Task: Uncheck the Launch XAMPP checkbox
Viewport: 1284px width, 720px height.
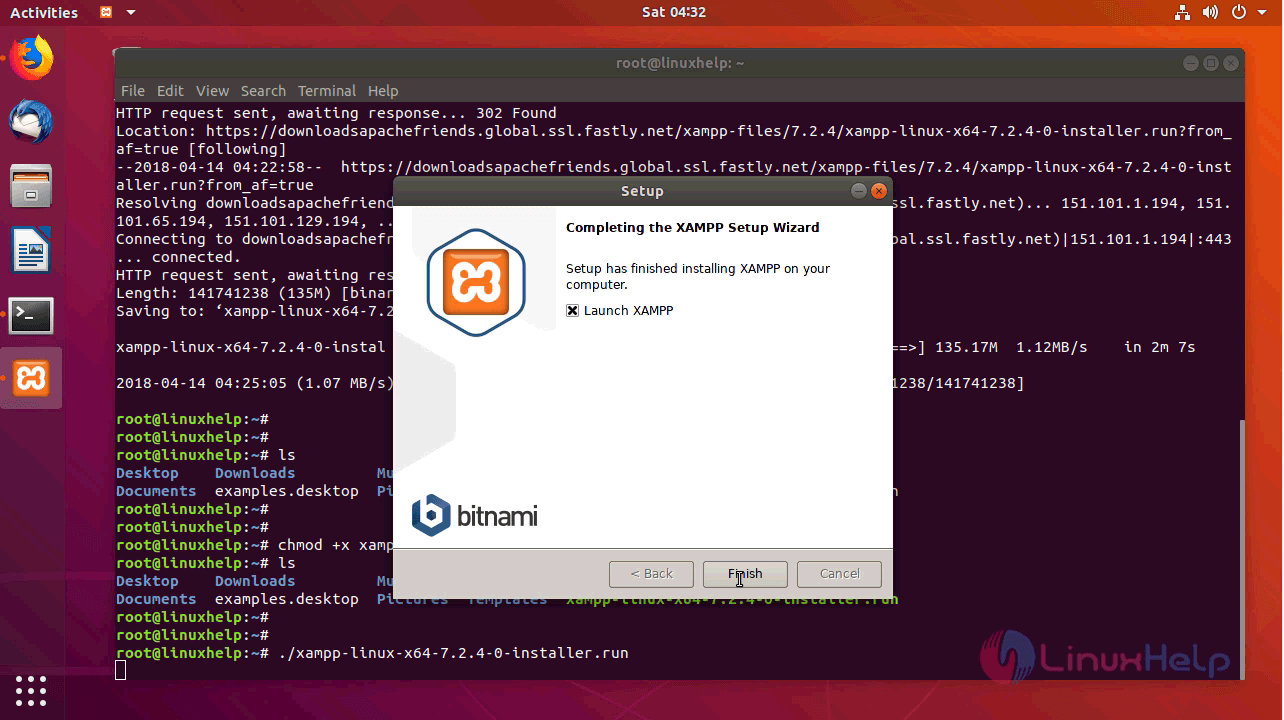Action: 572,311
